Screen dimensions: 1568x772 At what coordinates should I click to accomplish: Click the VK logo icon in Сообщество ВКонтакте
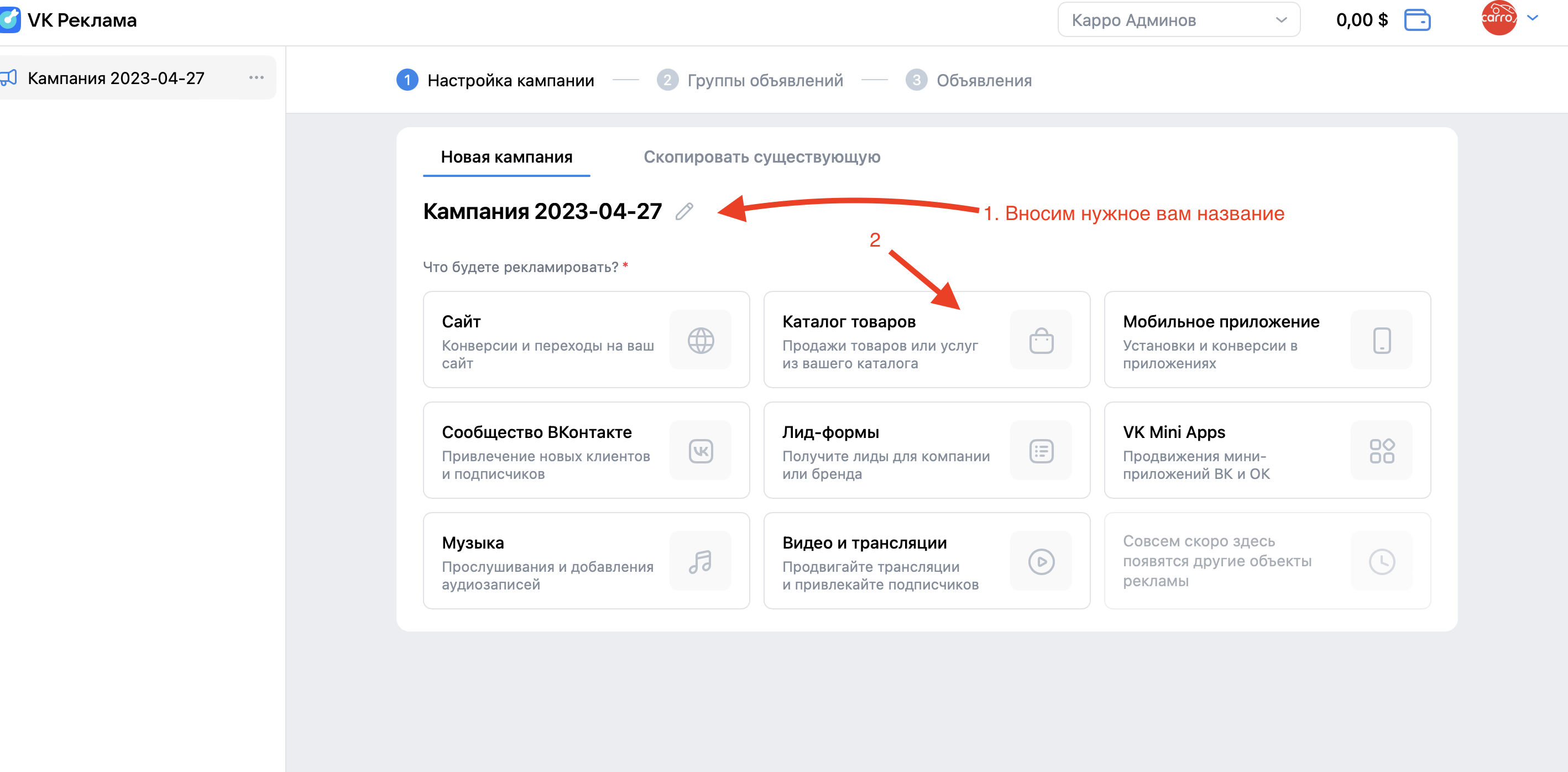[x=700, y=451]
